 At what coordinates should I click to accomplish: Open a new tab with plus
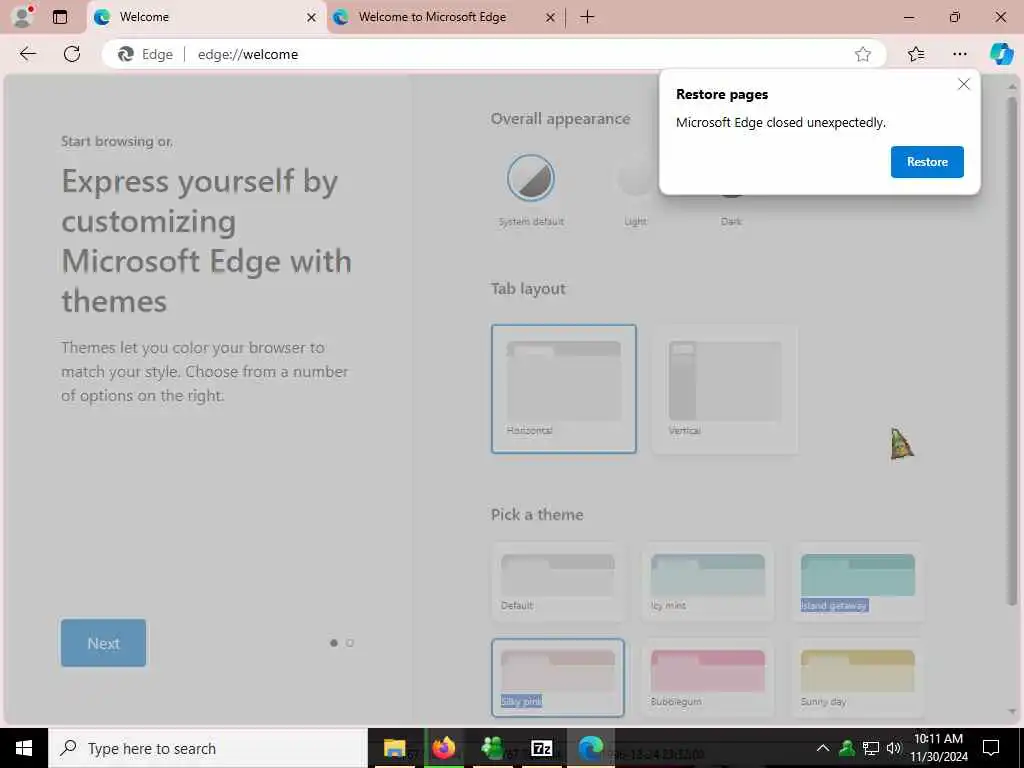(x=587, y=17)
